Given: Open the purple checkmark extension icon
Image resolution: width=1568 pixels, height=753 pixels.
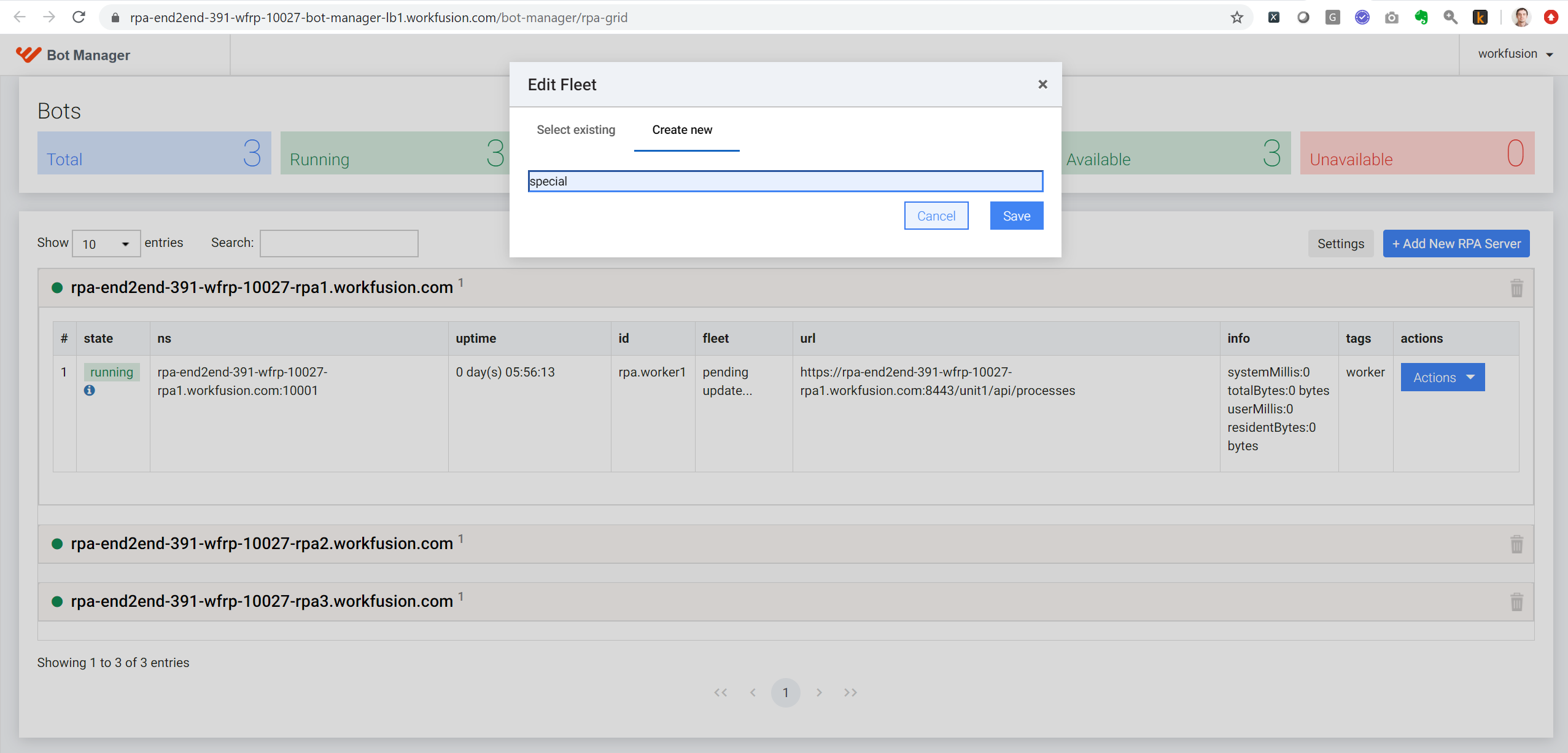Looking at the screenshot, I should 1362,18.
